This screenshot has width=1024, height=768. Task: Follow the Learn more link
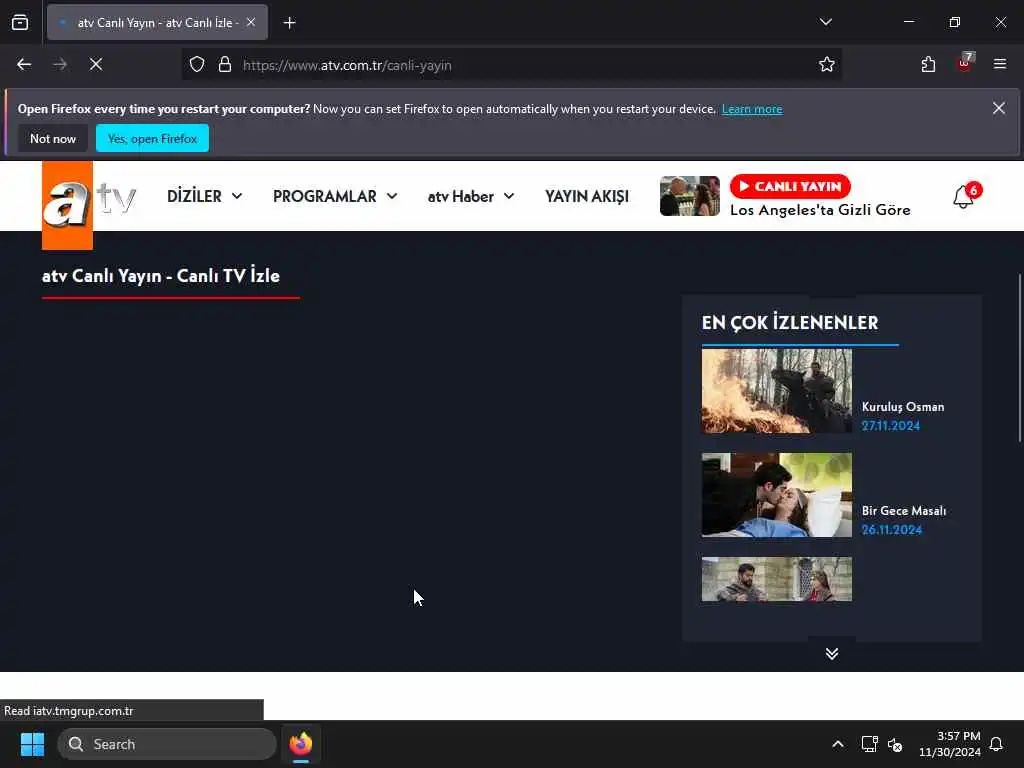(752, 109)
